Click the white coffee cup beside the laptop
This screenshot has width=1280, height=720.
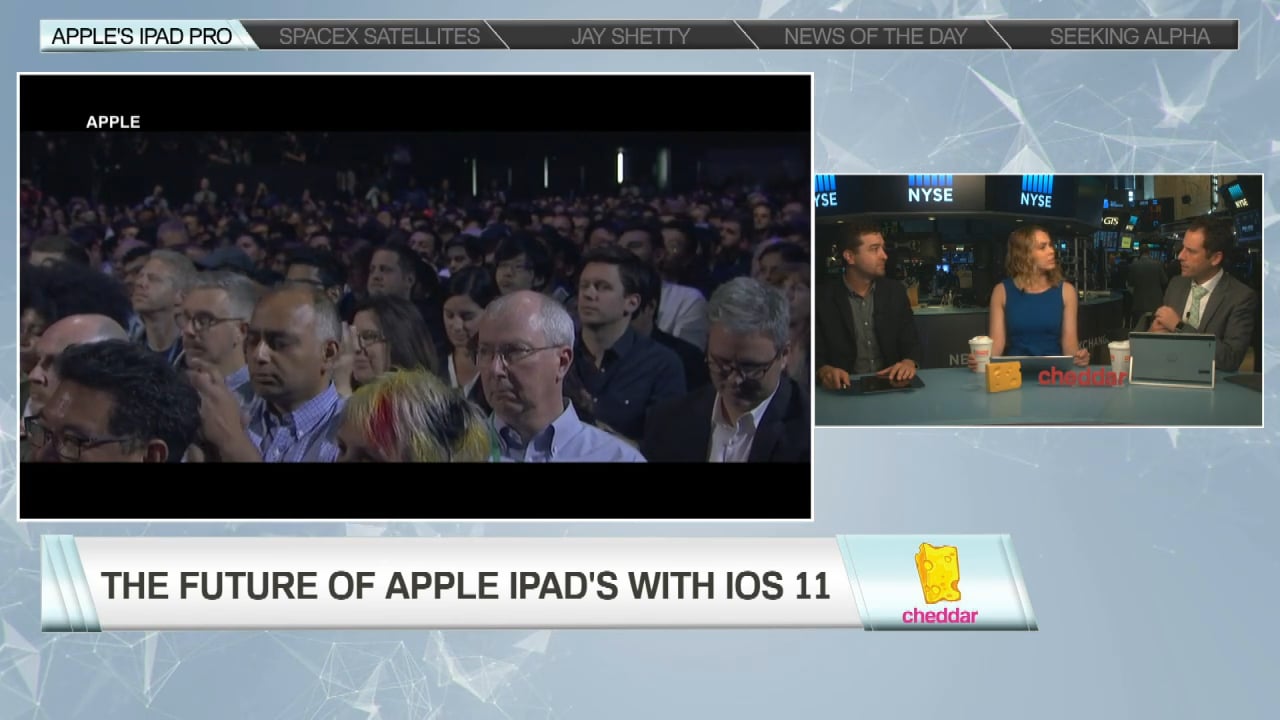point(1118,354)
